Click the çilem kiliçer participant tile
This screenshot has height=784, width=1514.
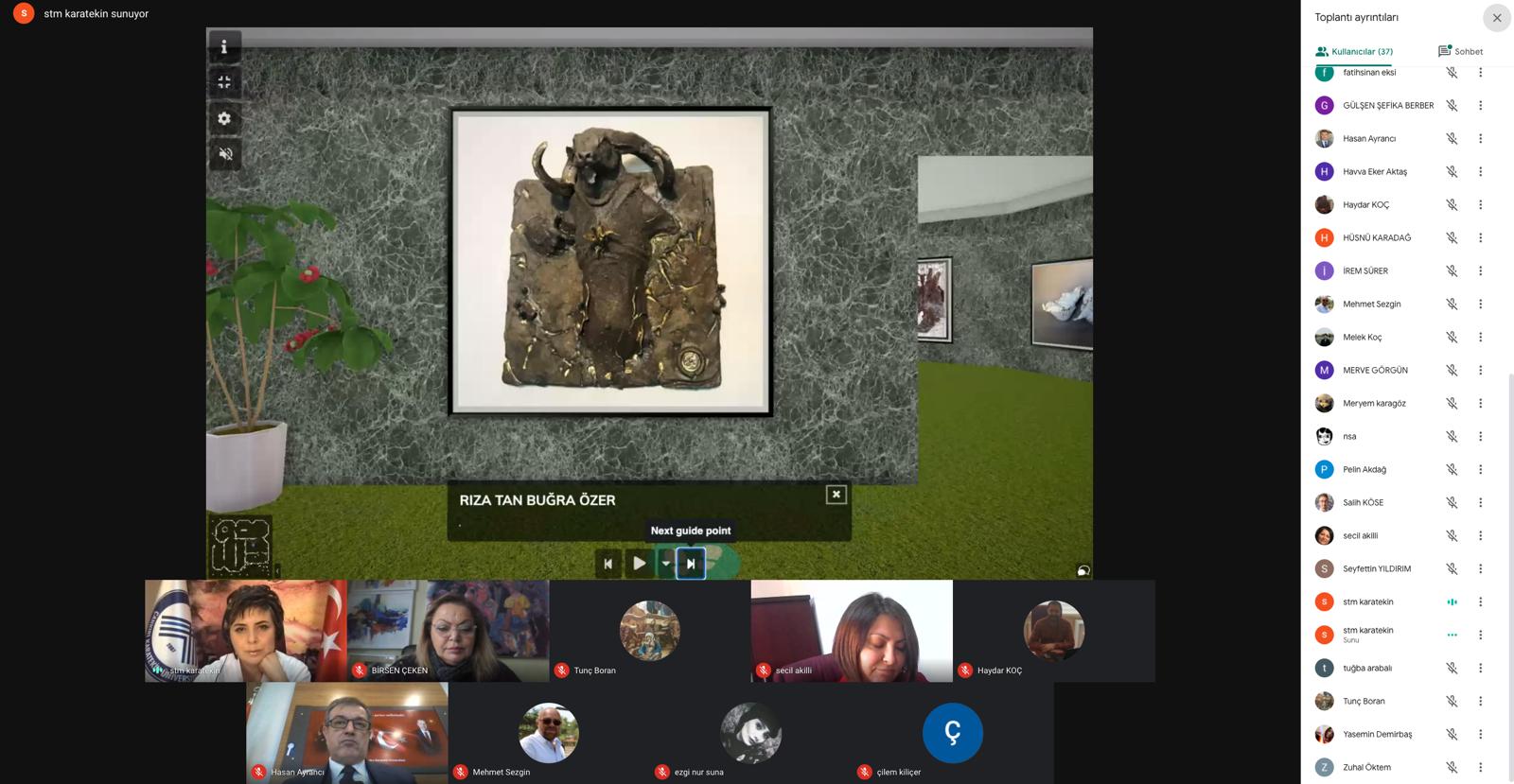(x=953, y=733)
